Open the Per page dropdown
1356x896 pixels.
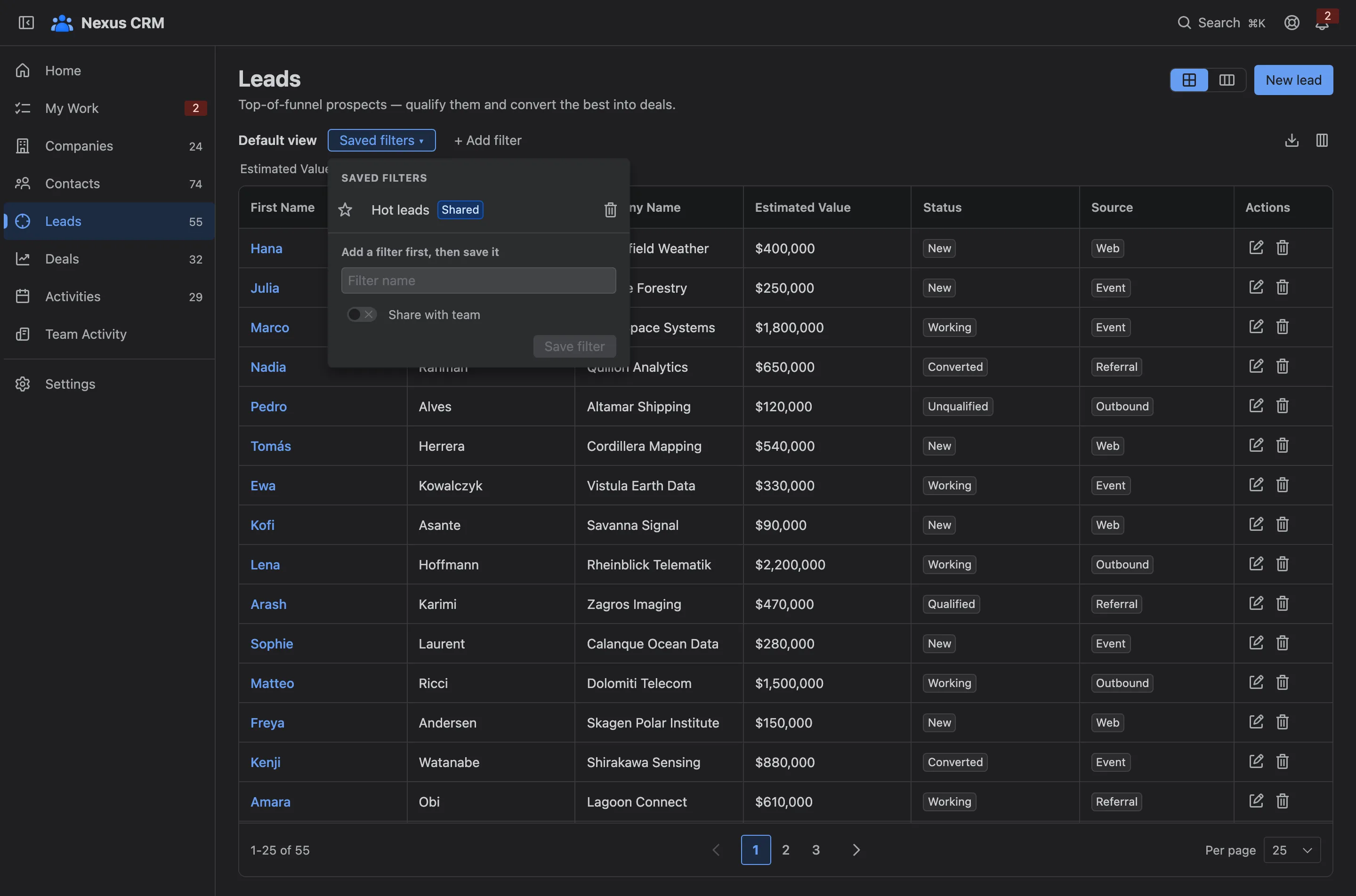point(1292,850)
